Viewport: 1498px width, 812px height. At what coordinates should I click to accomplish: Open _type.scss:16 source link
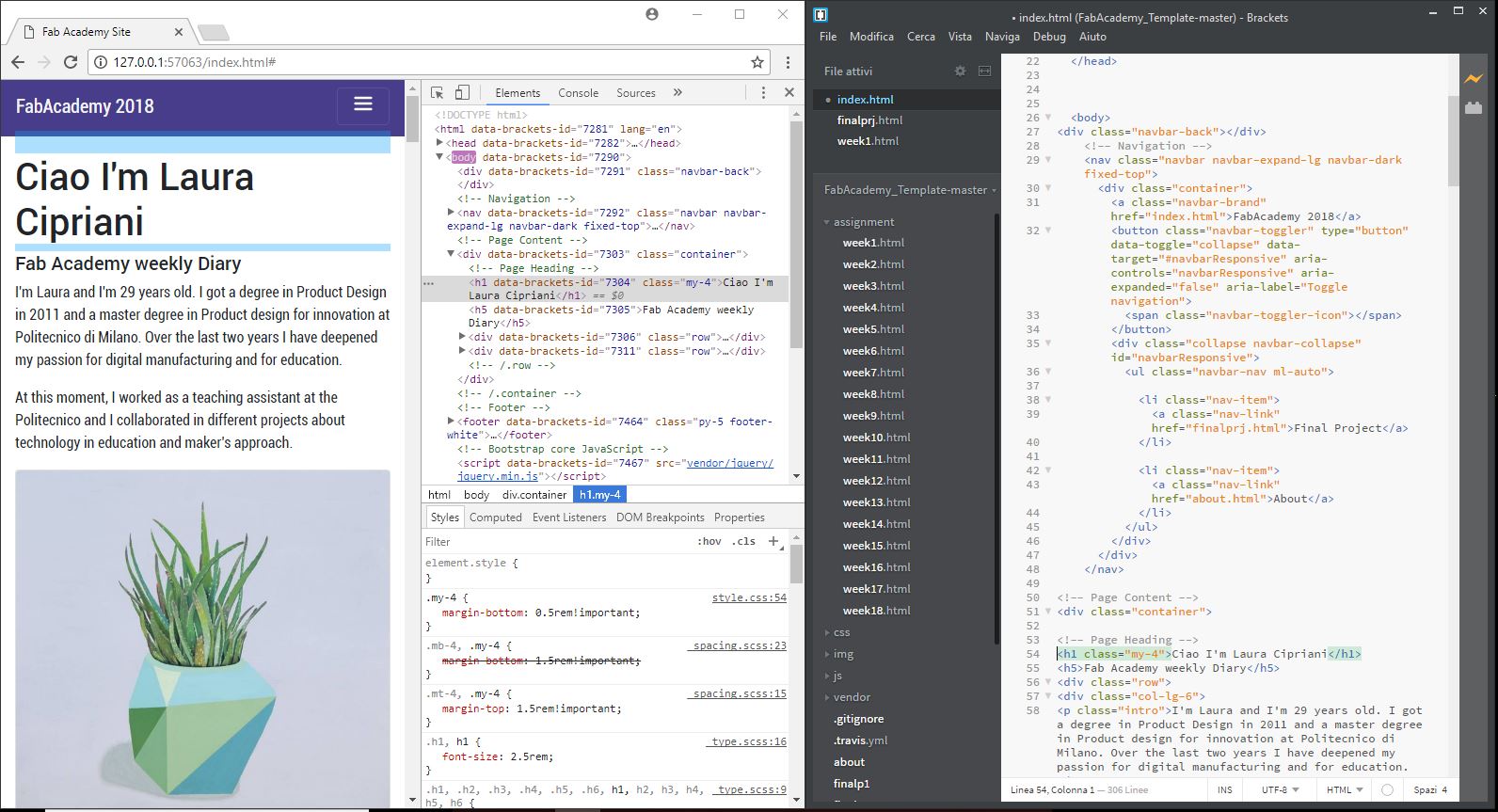click(746, 741)
